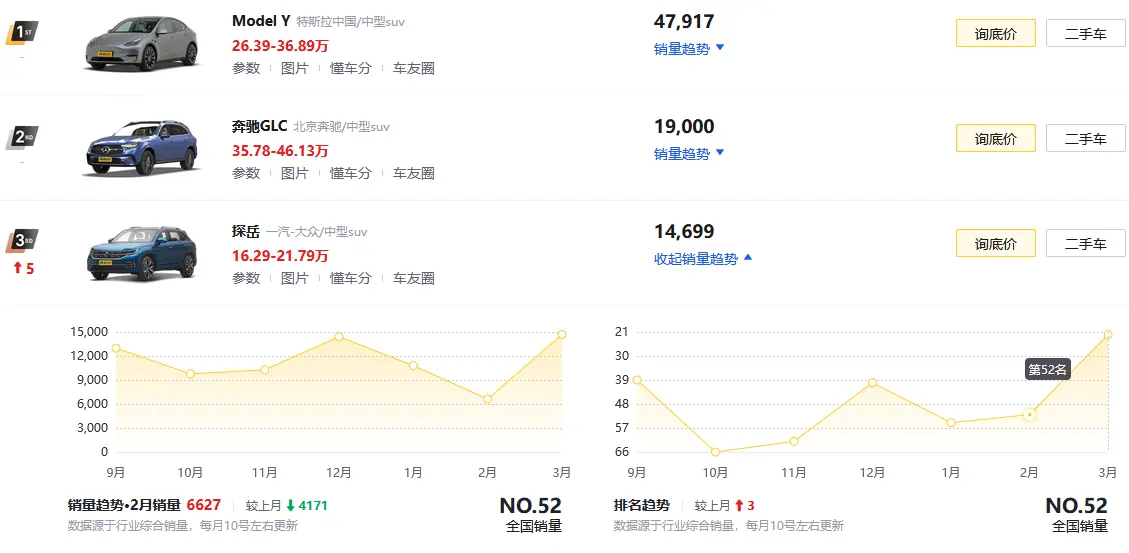This screenshot has width=1129, height=553.
Task: Click the red up arrow 5 rank change
Action: (x=23, y=269)
